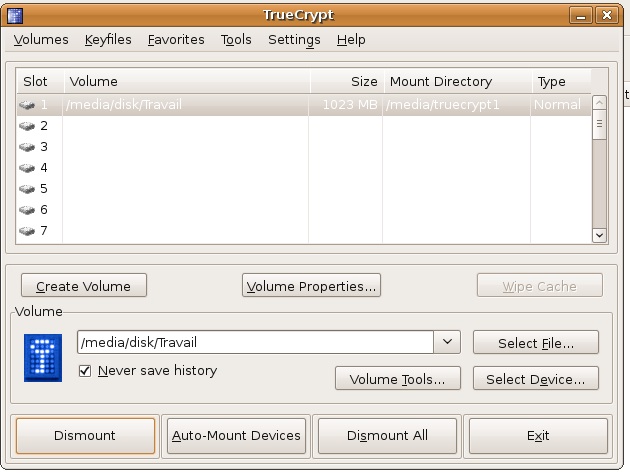
Task: Open the Volumes menu
Action: coord(41,40)
